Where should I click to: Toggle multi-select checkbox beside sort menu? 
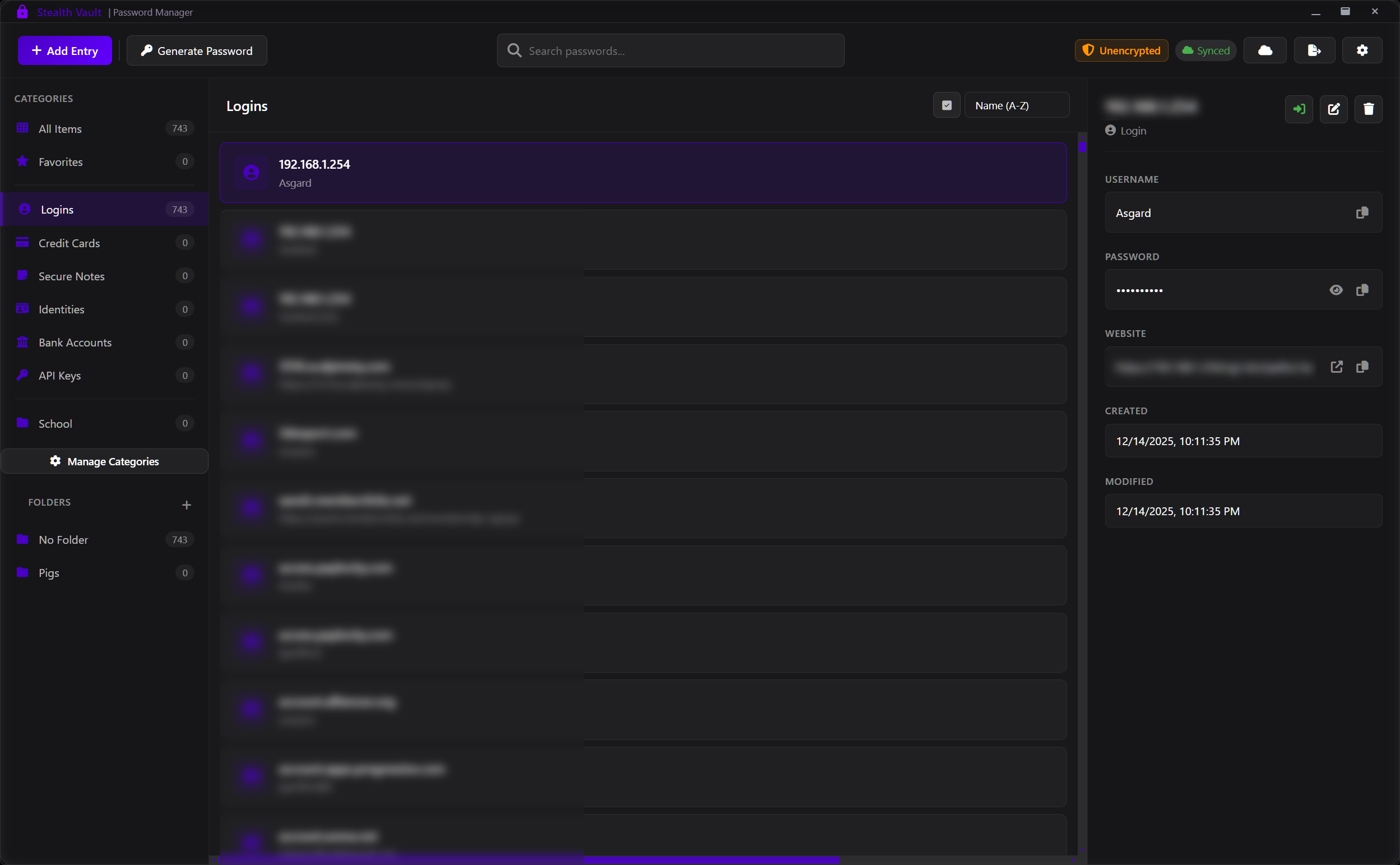(947, 105)
